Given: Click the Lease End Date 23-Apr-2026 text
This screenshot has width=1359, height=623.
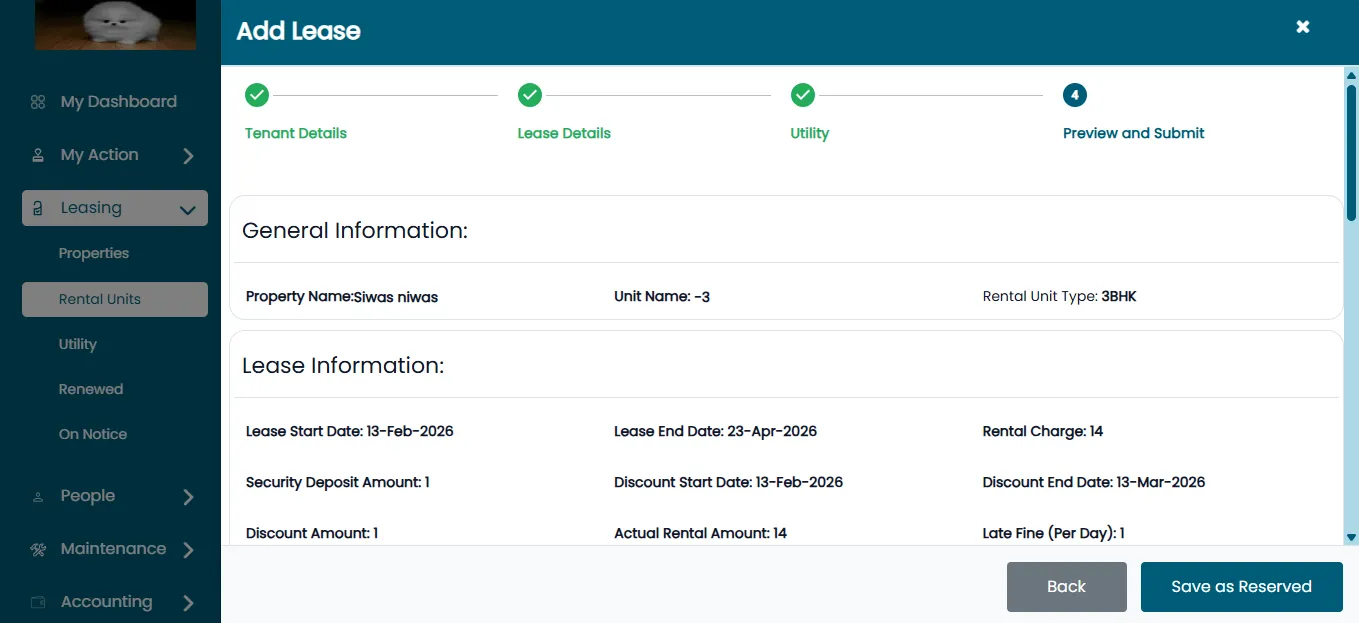Looking at the screenshot, I should tap(716, 432).
